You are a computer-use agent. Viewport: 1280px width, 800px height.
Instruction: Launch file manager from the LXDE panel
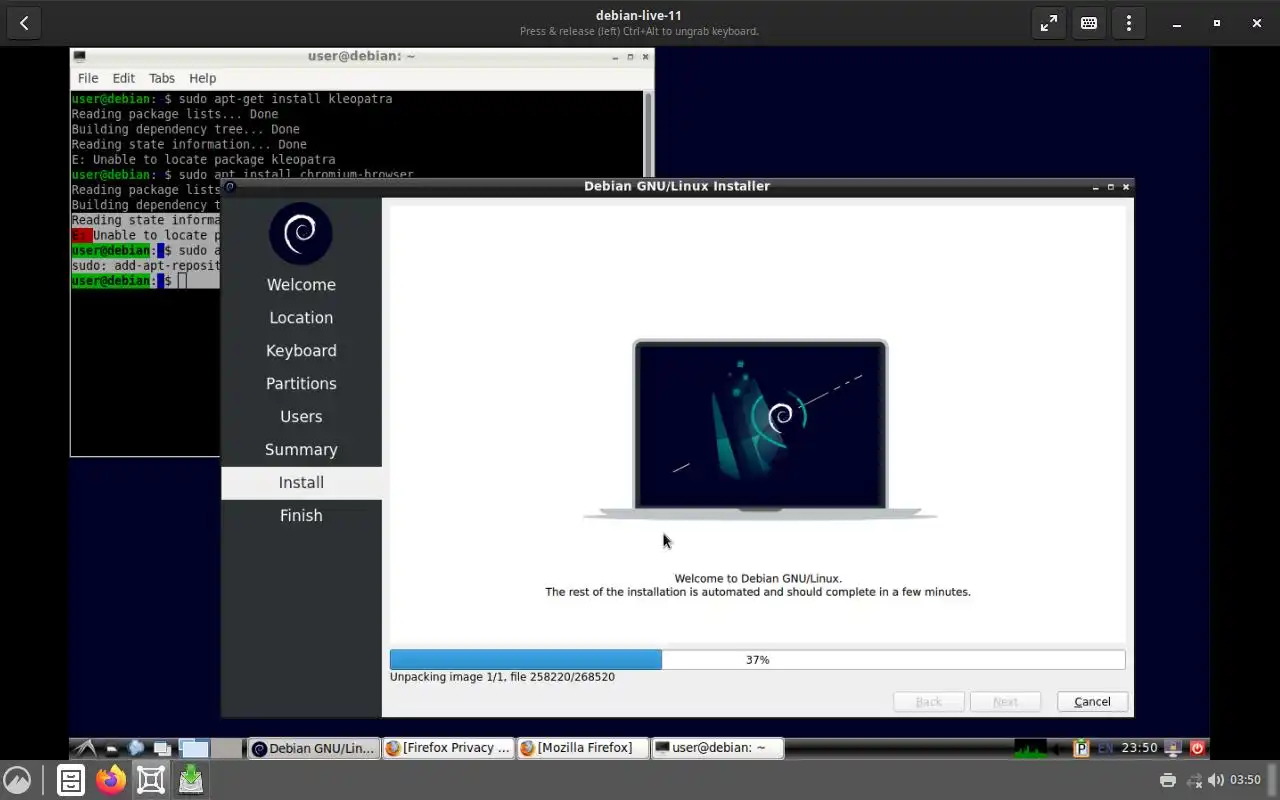click(112, 748)
